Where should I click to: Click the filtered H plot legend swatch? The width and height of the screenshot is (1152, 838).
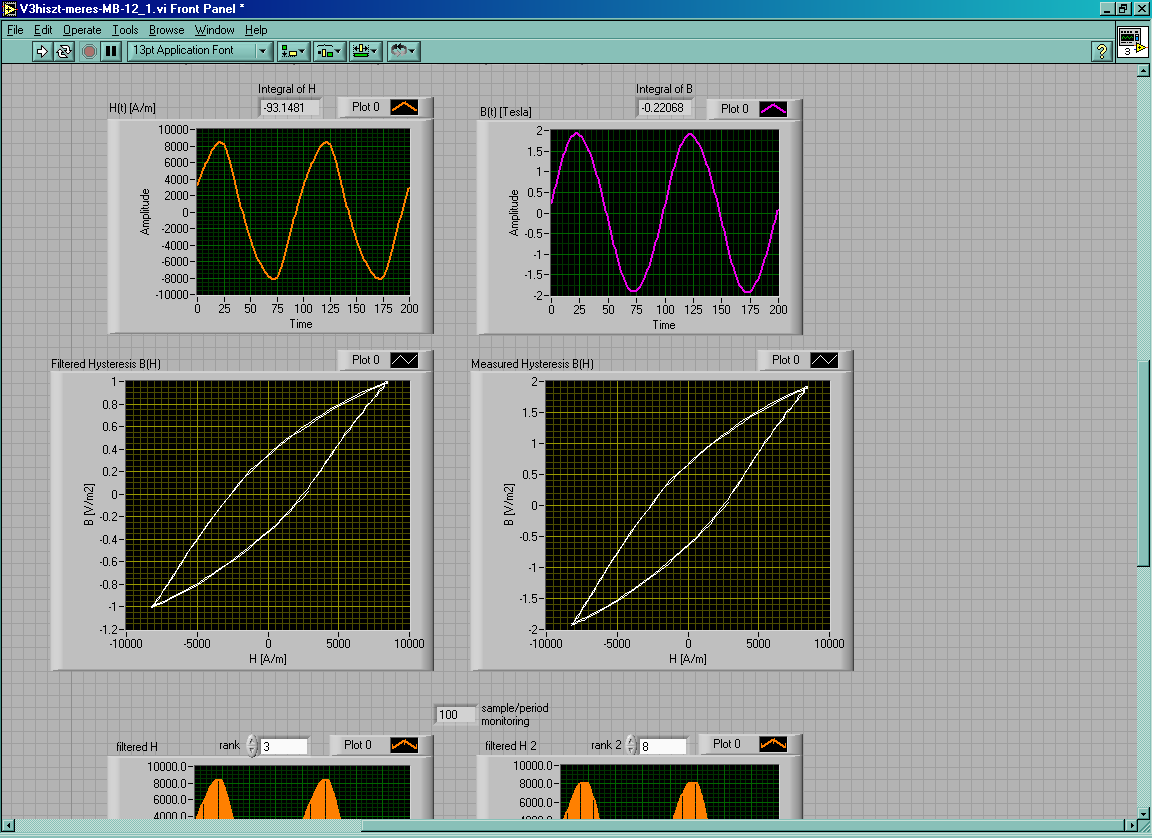(404, 745)
